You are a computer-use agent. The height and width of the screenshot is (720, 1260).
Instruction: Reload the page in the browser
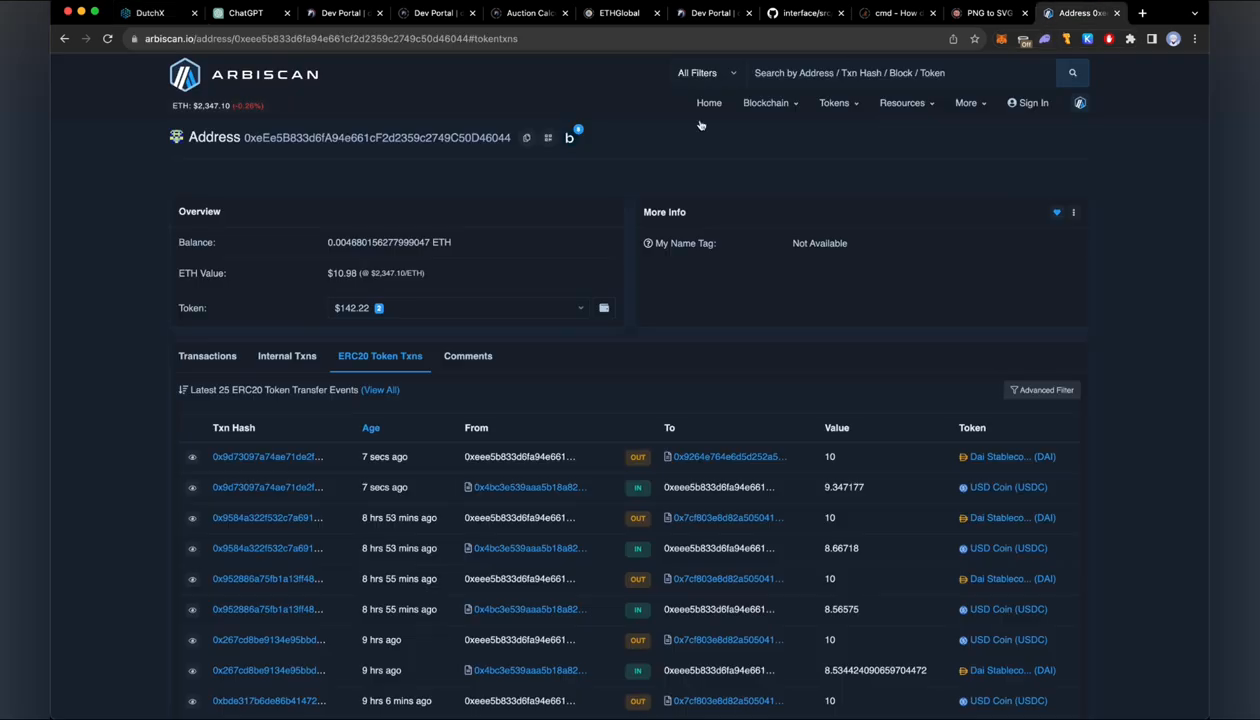tap(107, 39)
